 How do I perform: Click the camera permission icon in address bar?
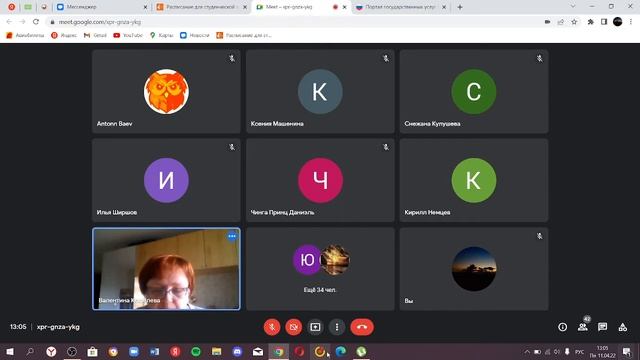click(547, 22)
